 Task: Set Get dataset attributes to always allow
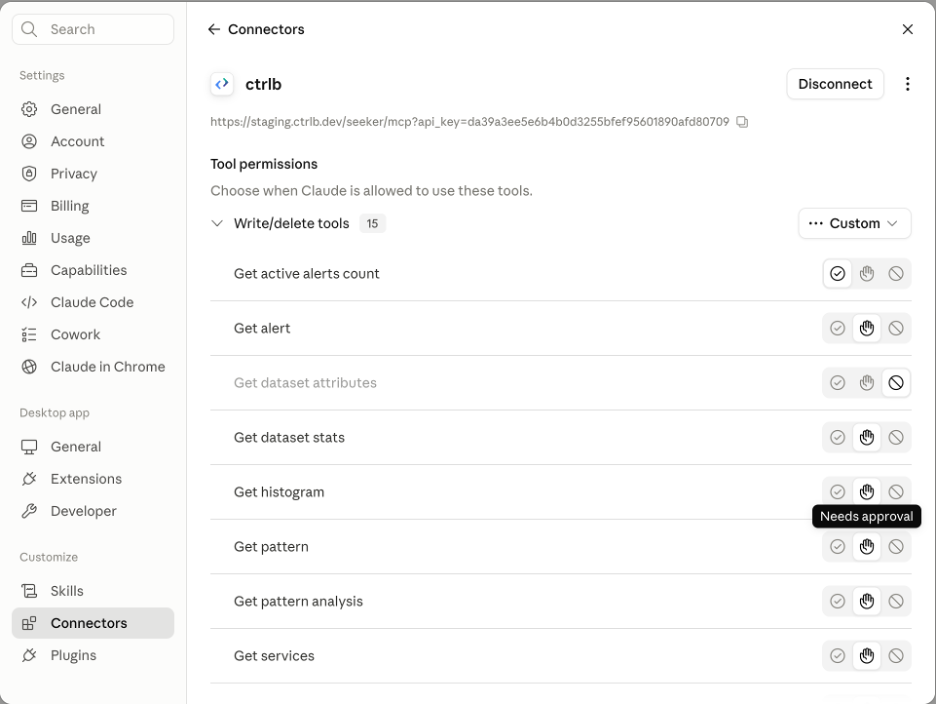[838, 383]
